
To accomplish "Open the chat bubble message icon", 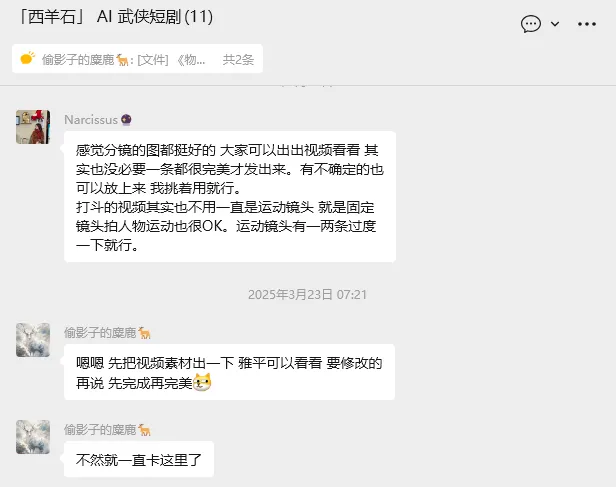I will [531, 24].
